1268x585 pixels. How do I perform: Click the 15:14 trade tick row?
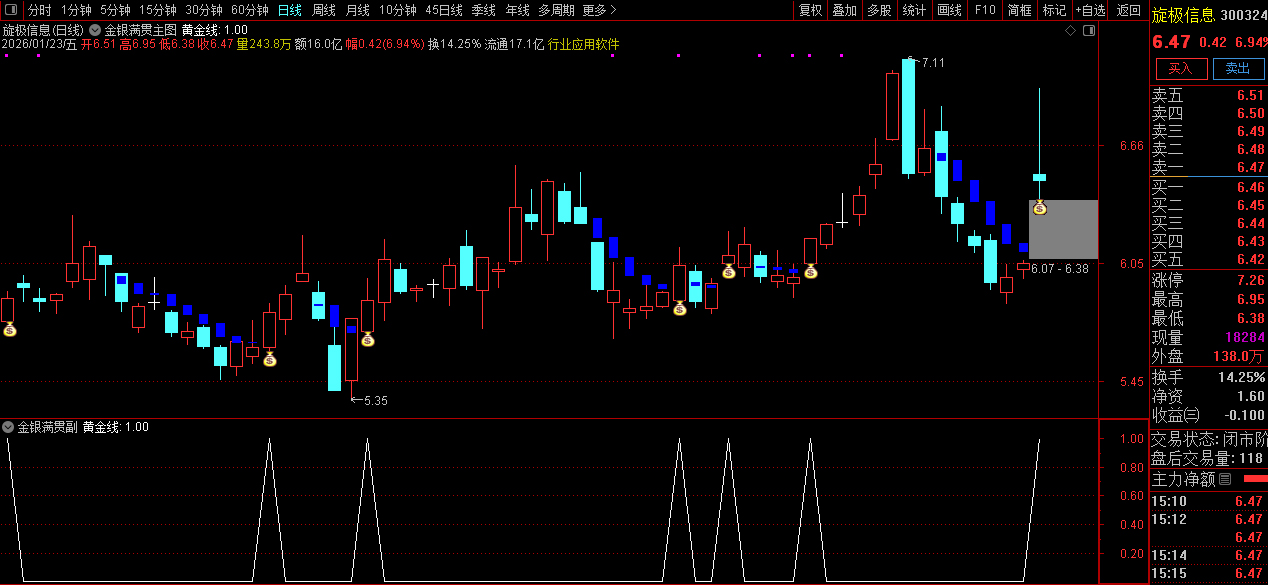[1208, 555]
